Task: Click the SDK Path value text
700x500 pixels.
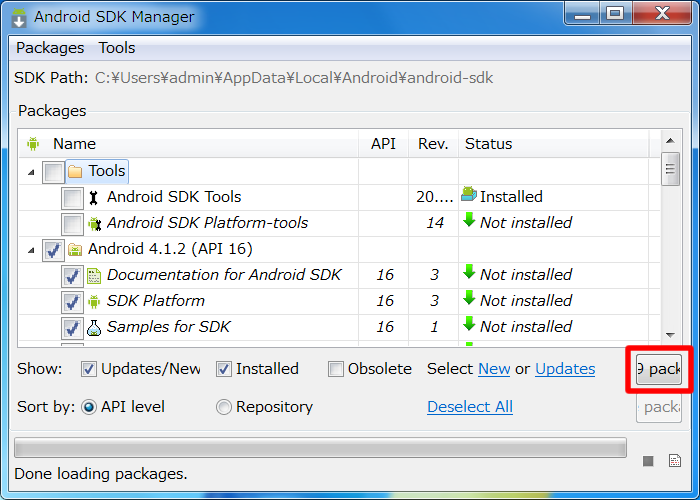Action: coord(294,78)
